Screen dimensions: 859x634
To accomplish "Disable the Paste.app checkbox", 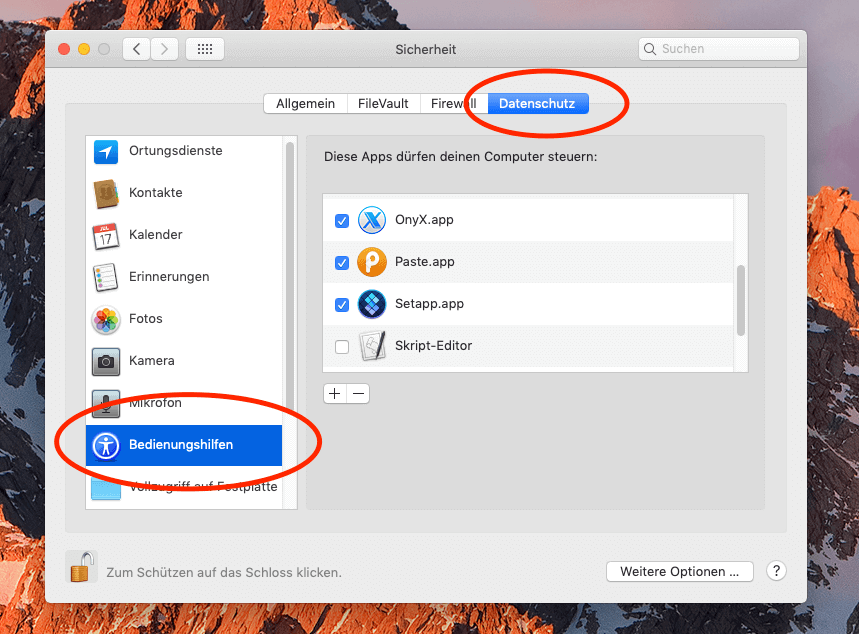I will pyautogui.click(x=342, y=263).
